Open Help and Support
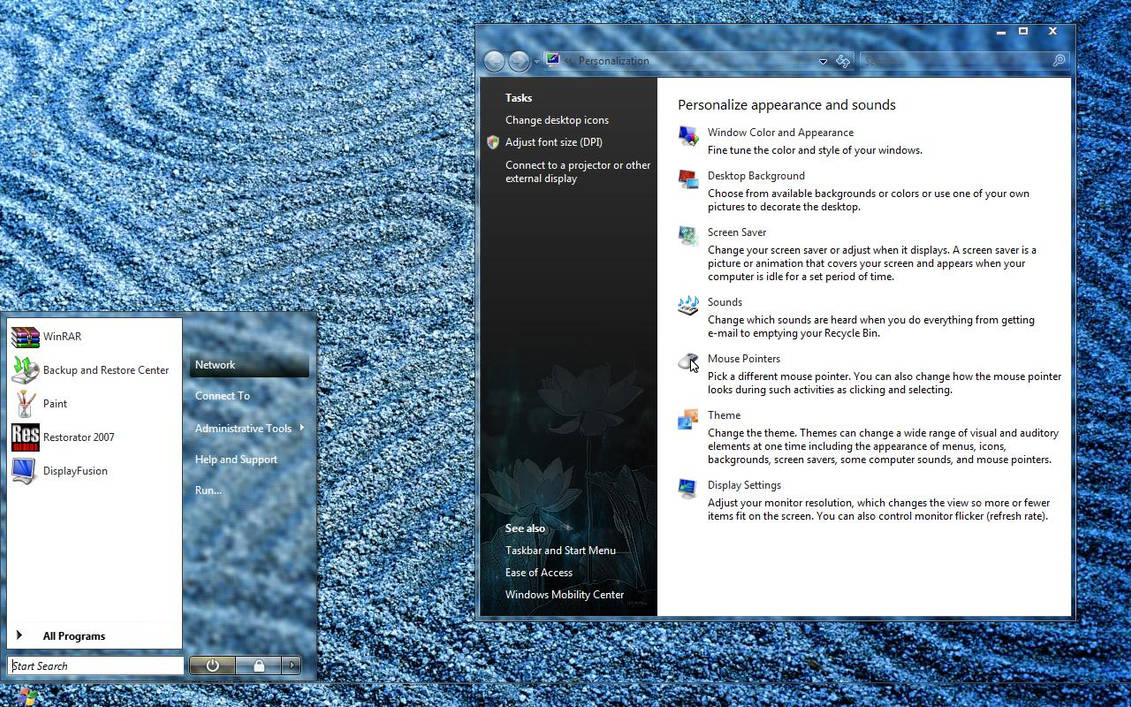The width and height of the screenshot is (1131, 707). [x=236, y=460]
